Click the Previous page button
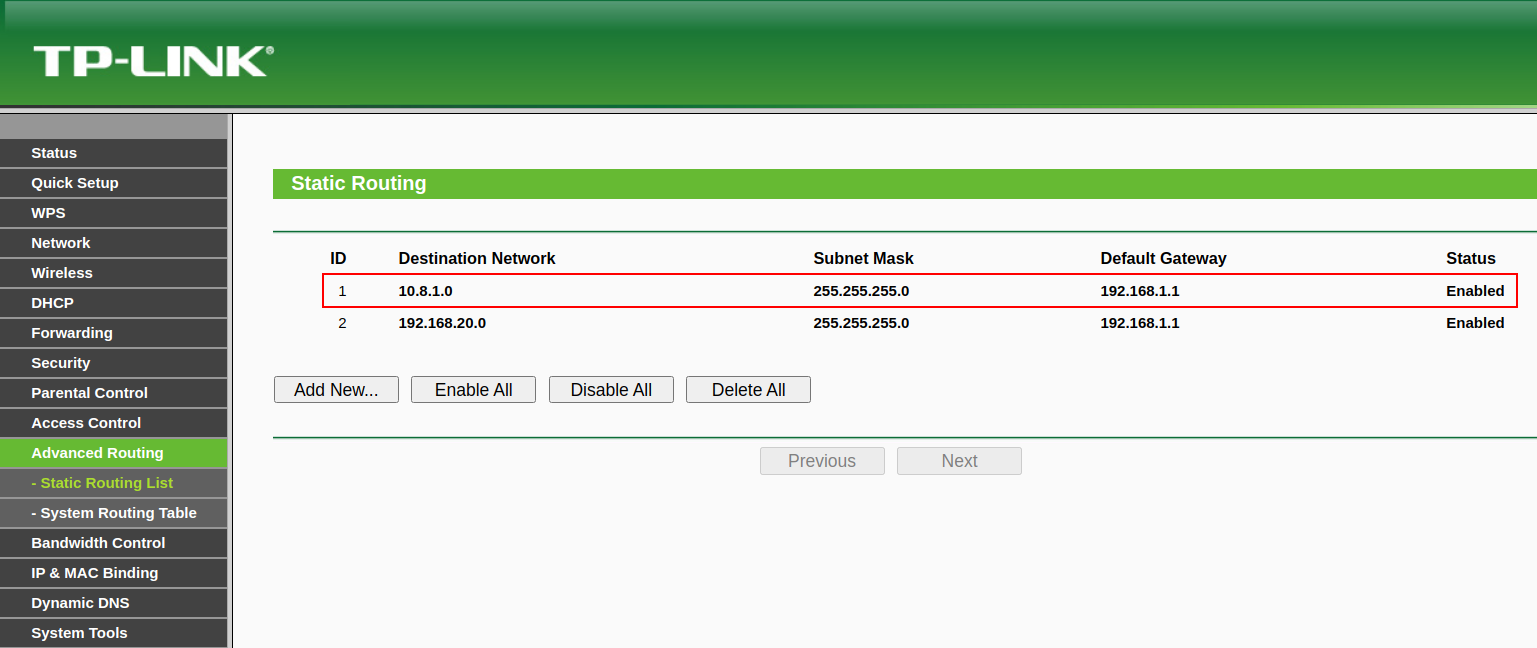The image size is (1537, 648). tap(822, 461)
